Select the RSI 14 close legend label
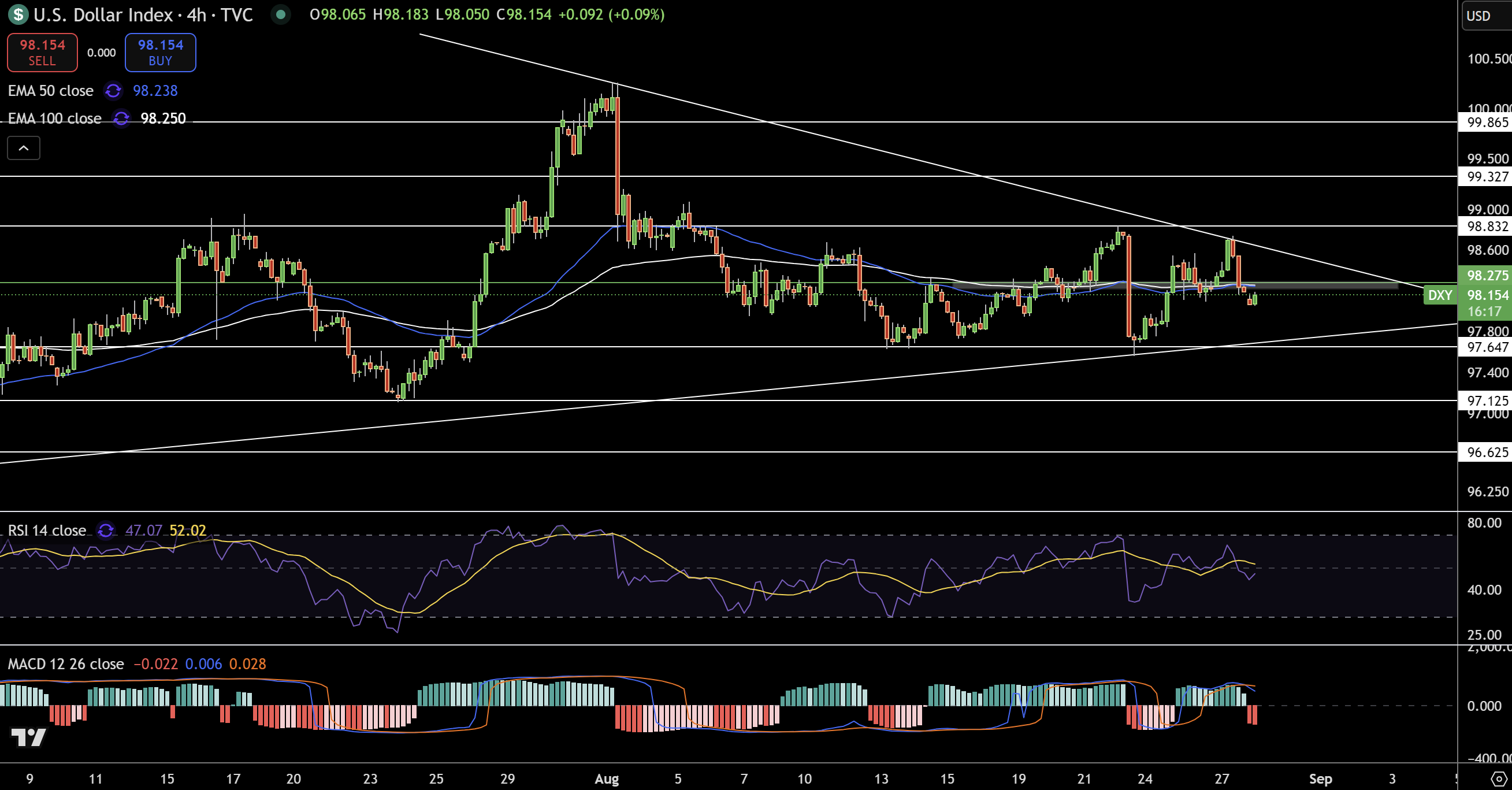 [47, 531]
